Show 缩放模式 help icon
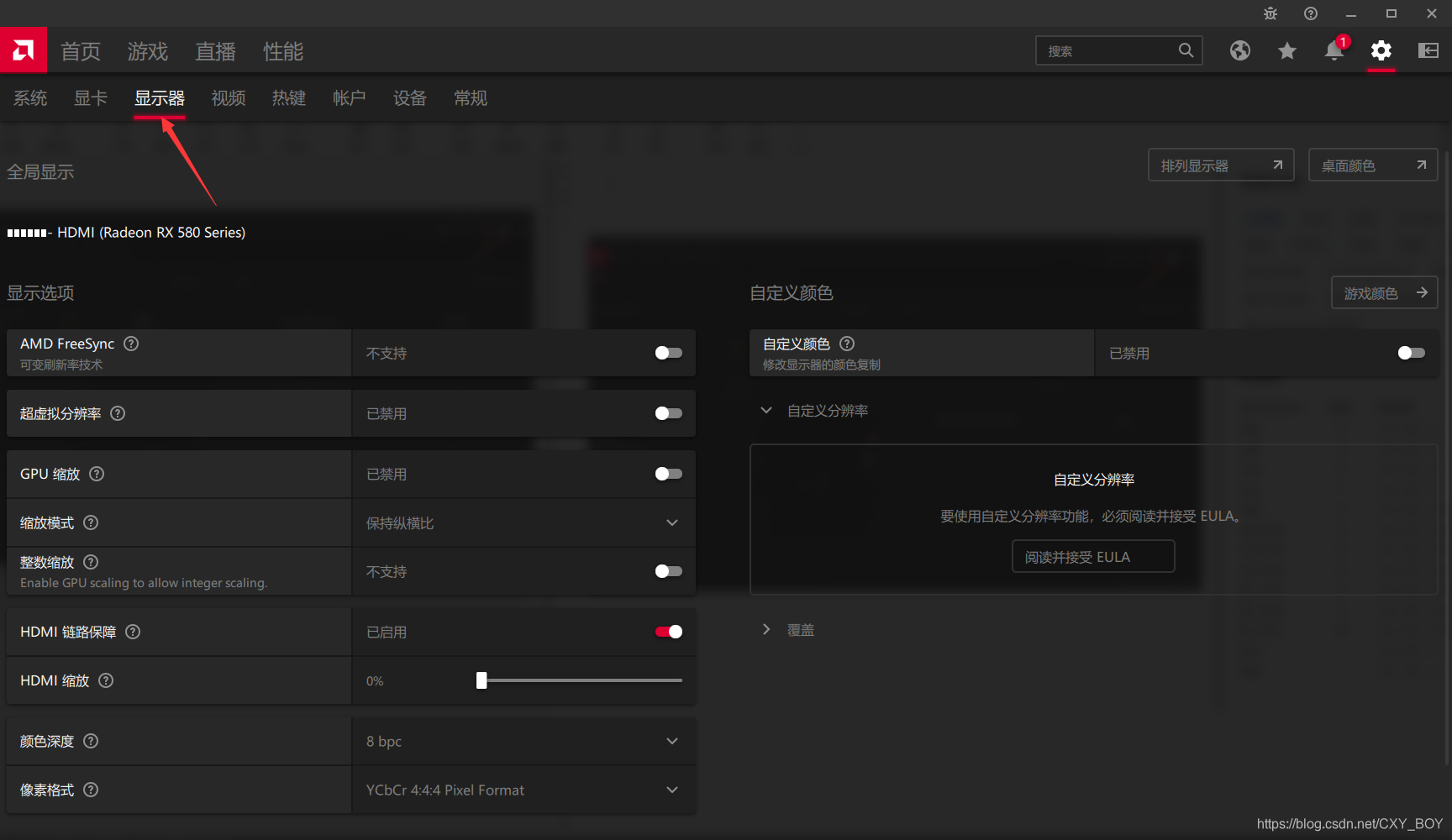The height and width of the screenshot is (840, 1452). (x=91, y=522)
